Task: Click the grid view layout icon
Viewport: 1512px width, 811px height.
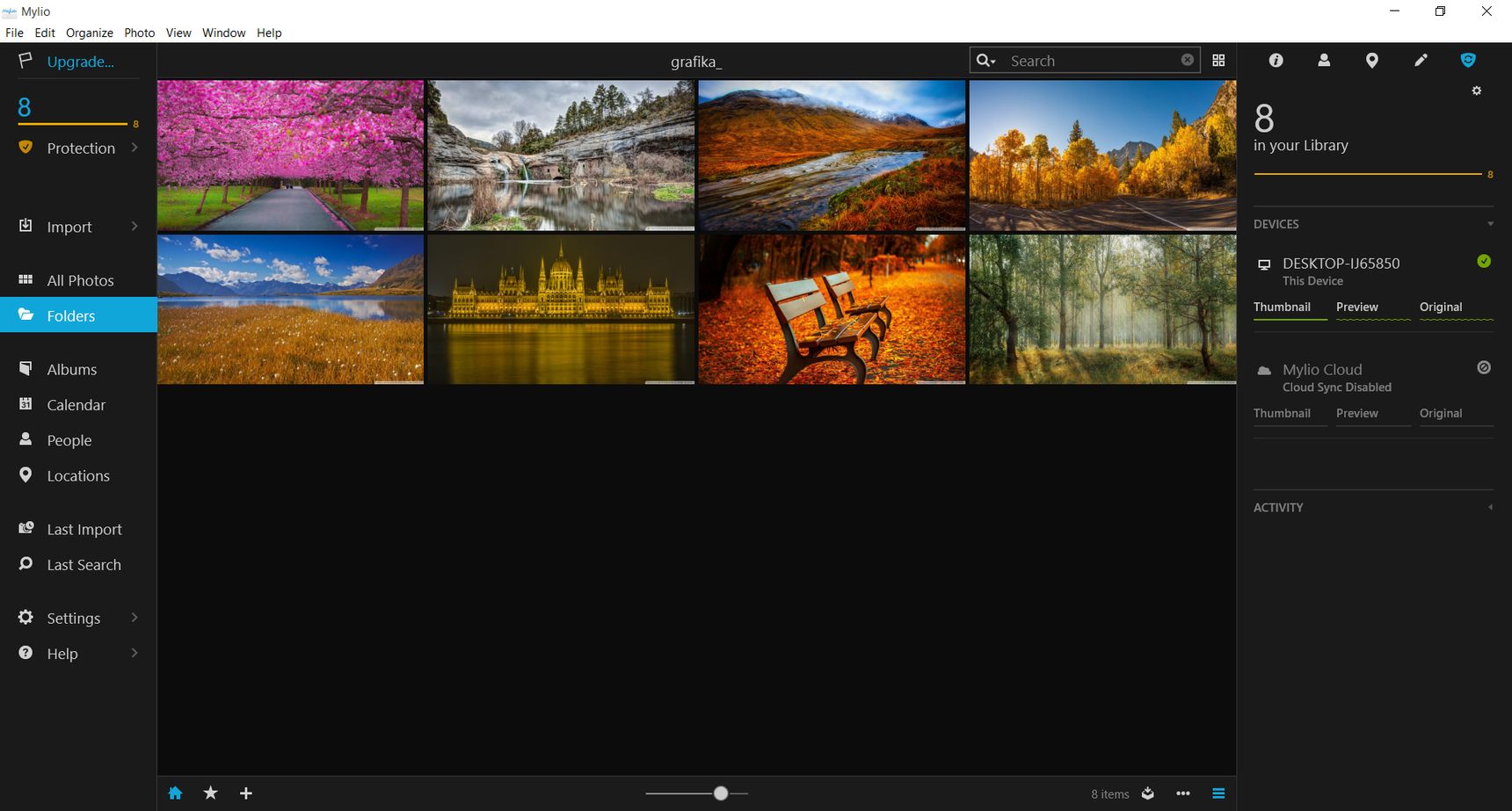Action: (x=1218, y=61)
